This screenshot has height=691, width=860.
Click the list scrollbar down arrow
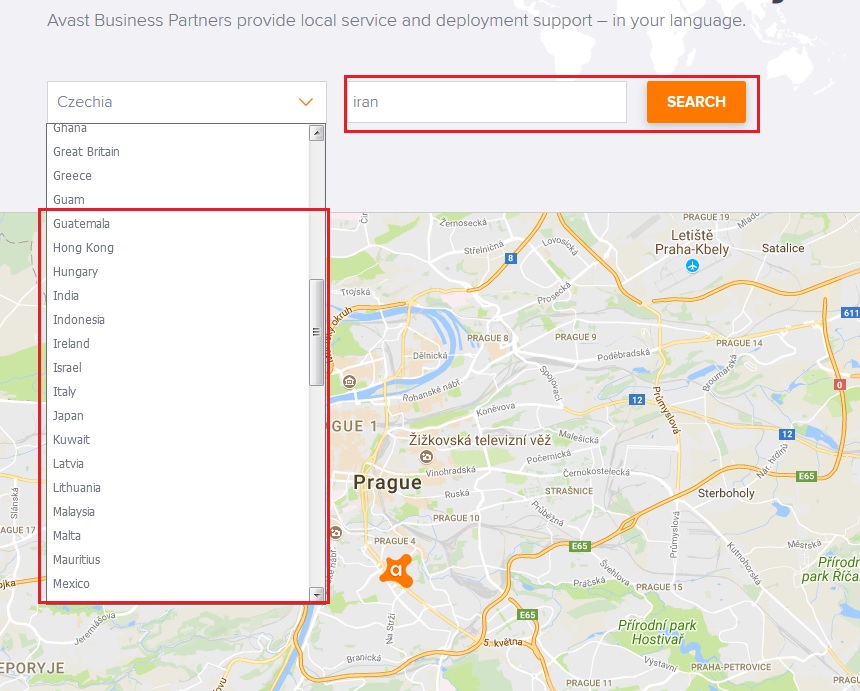click(316, 594)
